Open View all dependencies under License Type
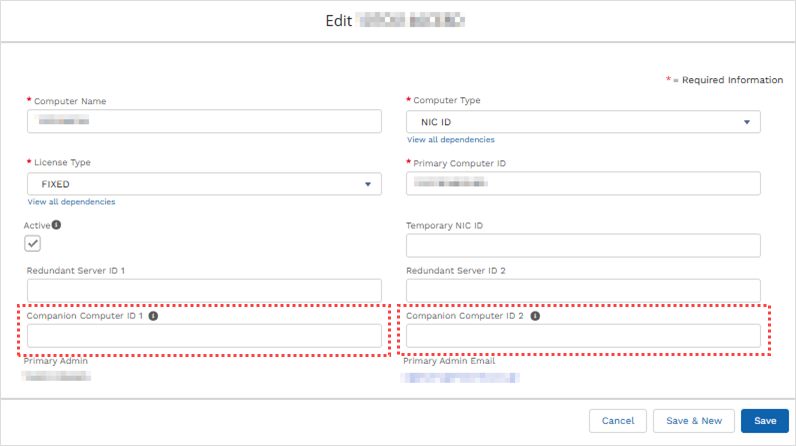The height and width of the screenshot is (446, 796). pos(71,202)
